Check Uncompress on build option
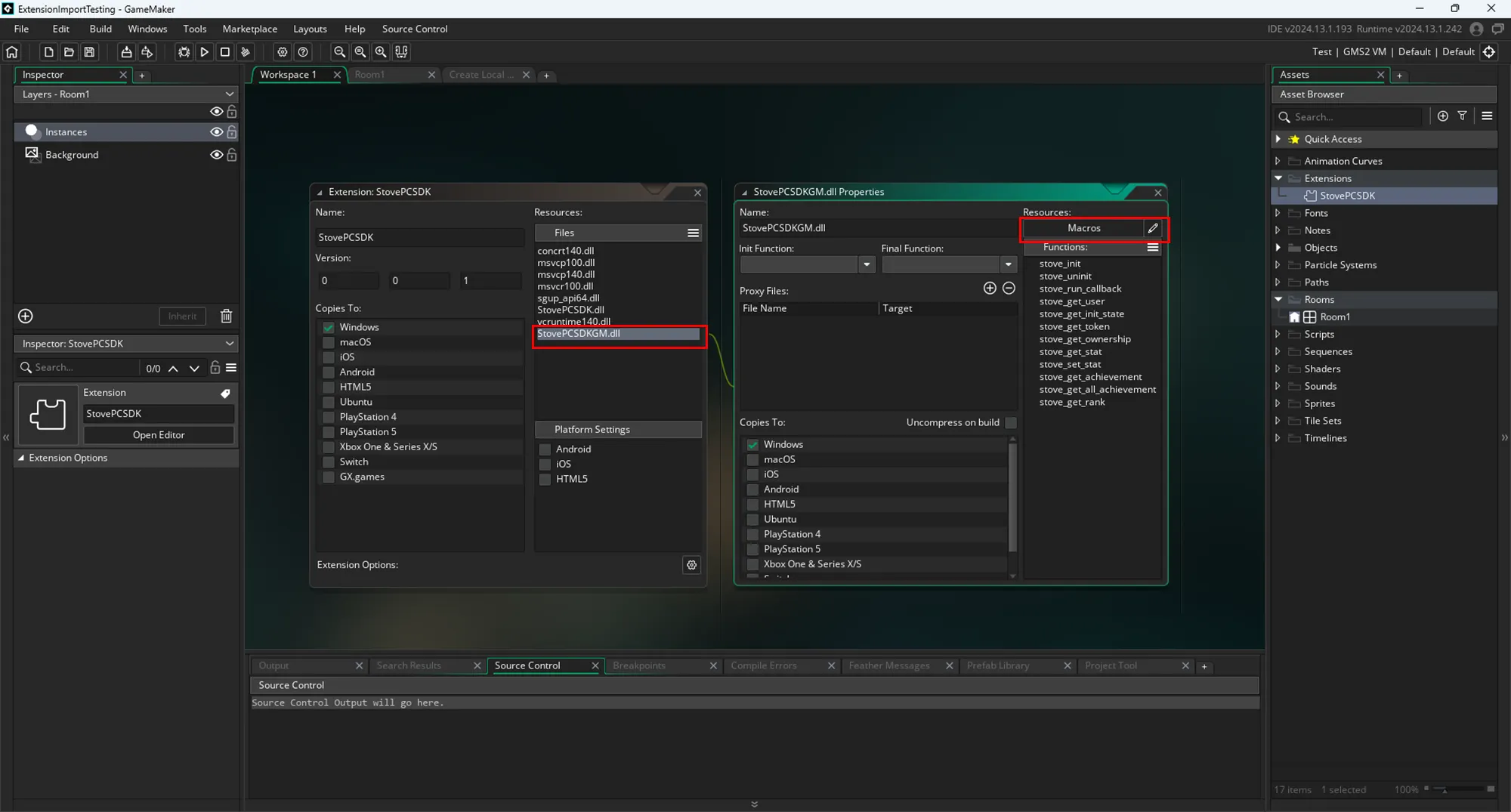 tap(1011, 422)
